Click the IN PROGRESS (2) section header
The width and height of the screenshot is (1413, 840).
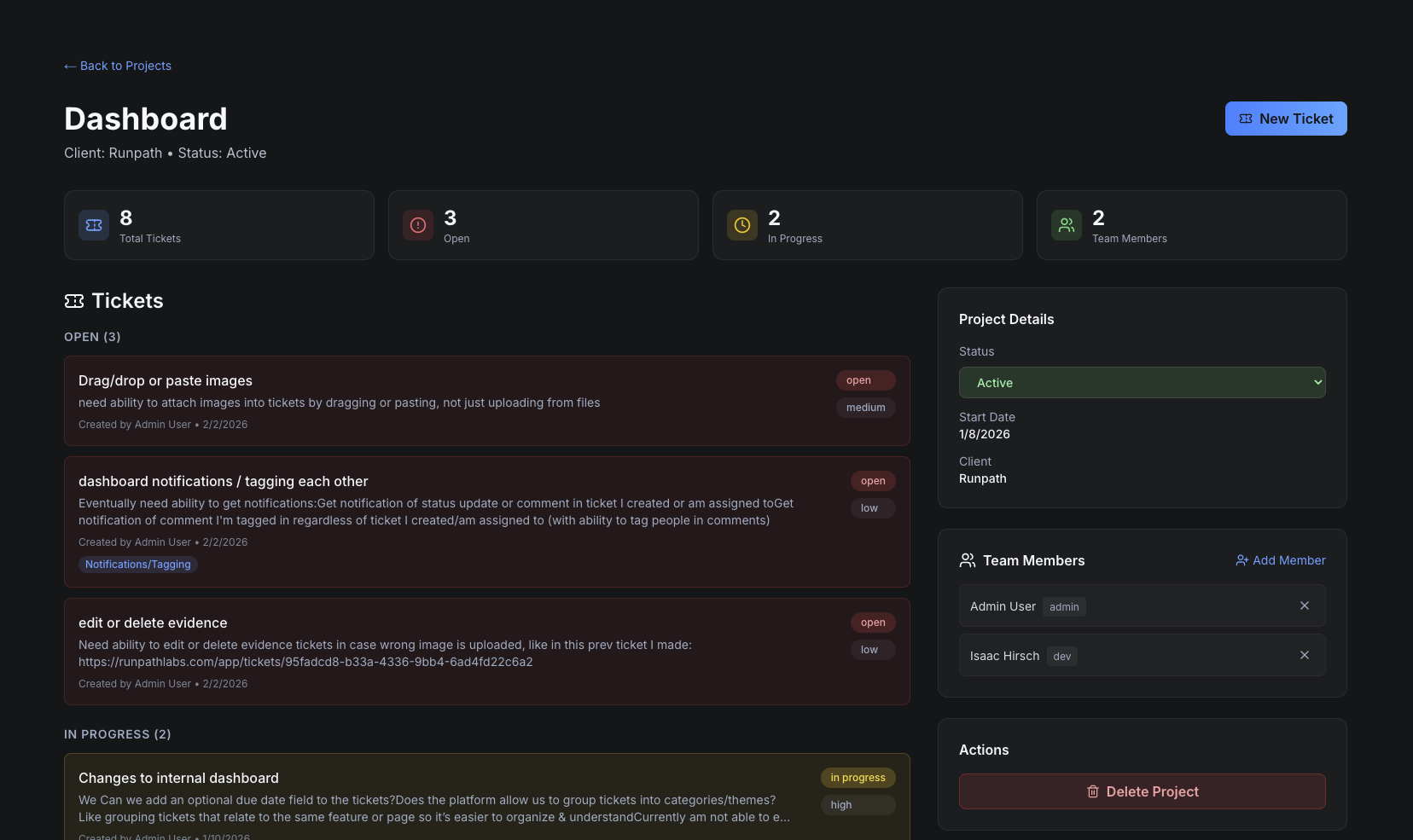[118, 734]
